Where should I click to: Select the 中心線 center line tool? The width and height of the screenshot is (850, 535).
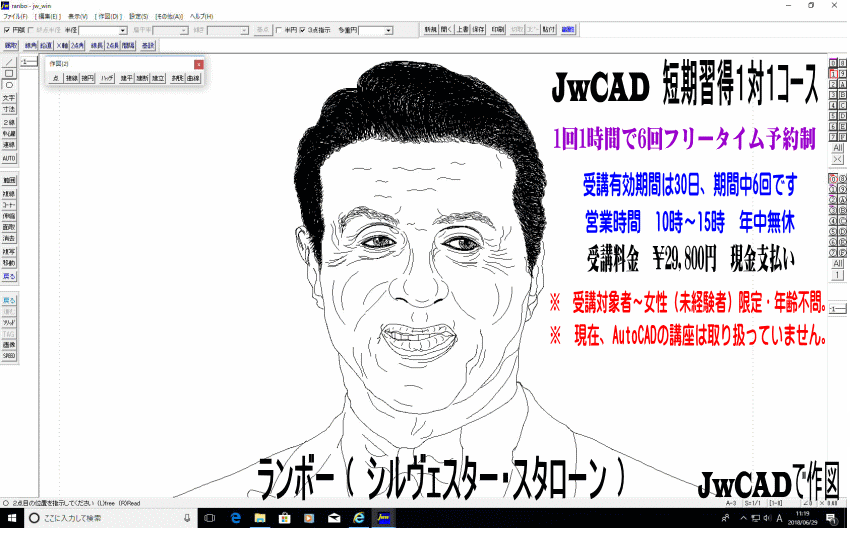(x=9, y=134)
